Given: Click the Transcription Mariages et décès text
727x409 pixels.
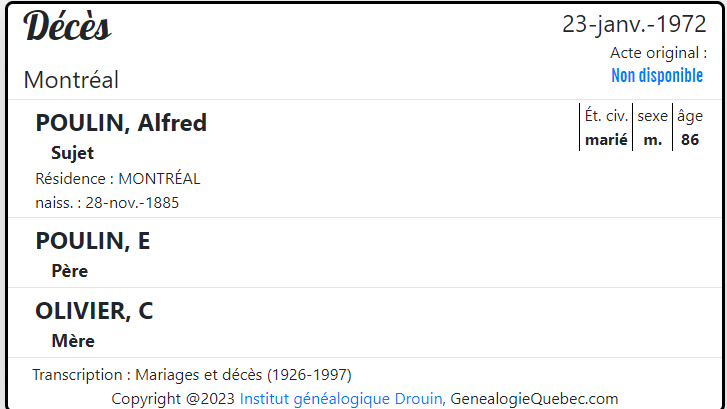Looking at the screenshot, I should 192,375.
